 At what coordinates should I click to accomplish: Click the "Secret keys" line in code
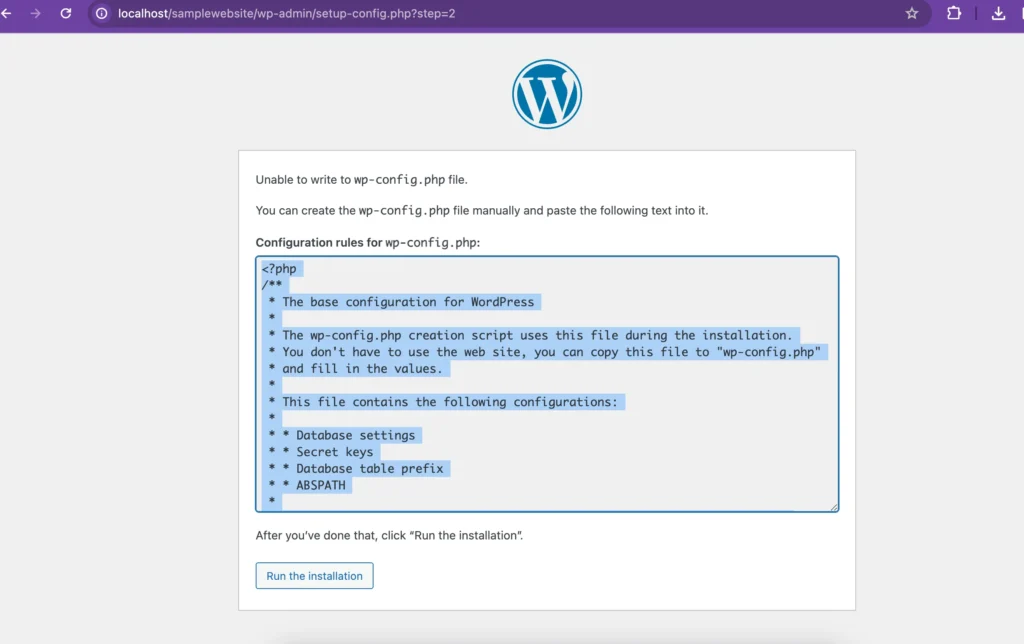coord(334,452)
